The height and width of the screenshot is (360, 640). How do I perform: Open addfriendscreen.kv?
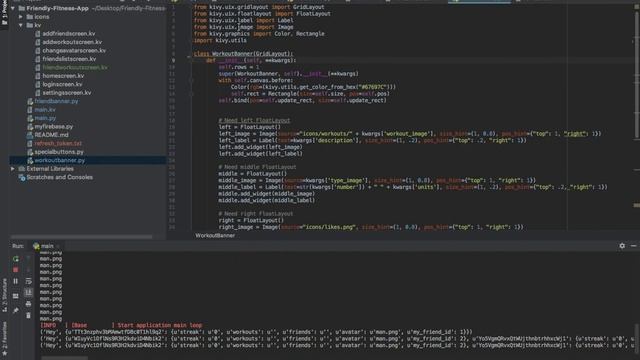click(x=69, y=33)
